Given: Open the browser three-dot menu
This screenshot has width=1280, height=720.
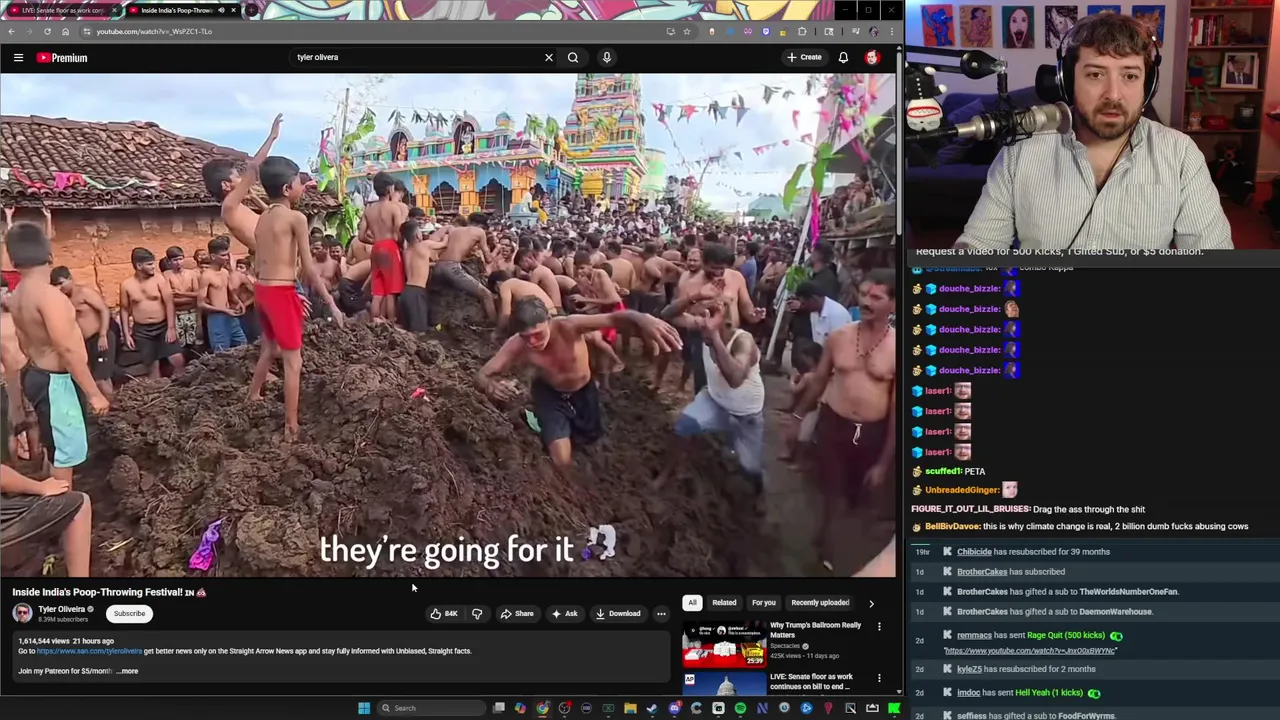Looking at the screenshot, I should click(892, 31).
